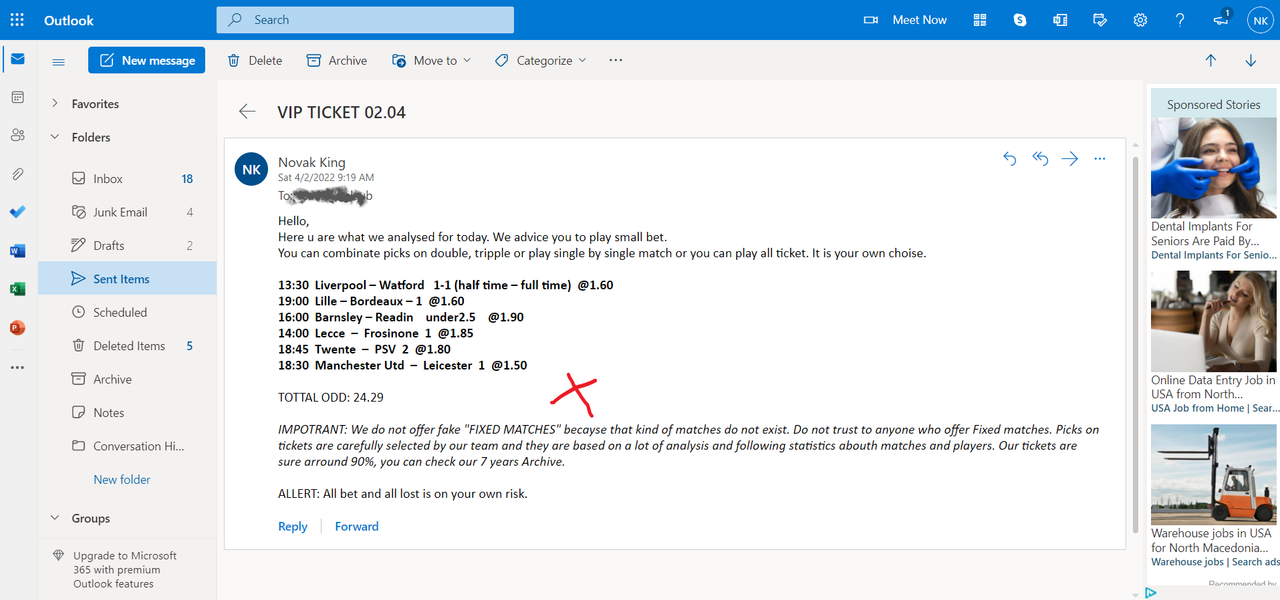Screen dimensions: 1280x600
Task: Click the AdChoices triangle icon
Action: (1151, 593)
